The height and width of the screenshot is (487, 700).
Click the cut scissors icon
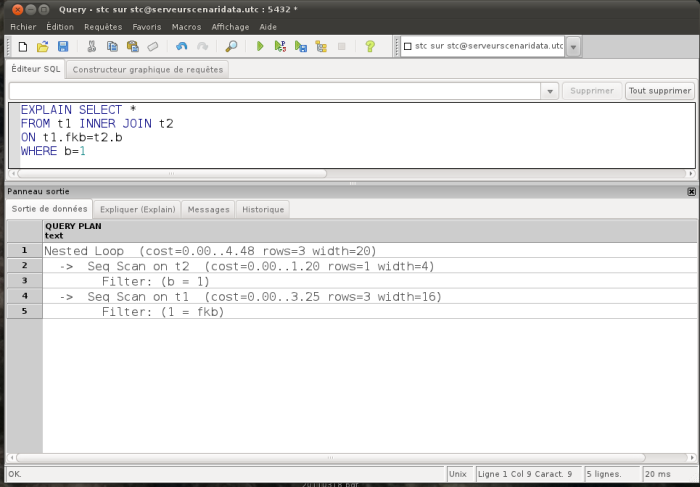tap(92, 46)
